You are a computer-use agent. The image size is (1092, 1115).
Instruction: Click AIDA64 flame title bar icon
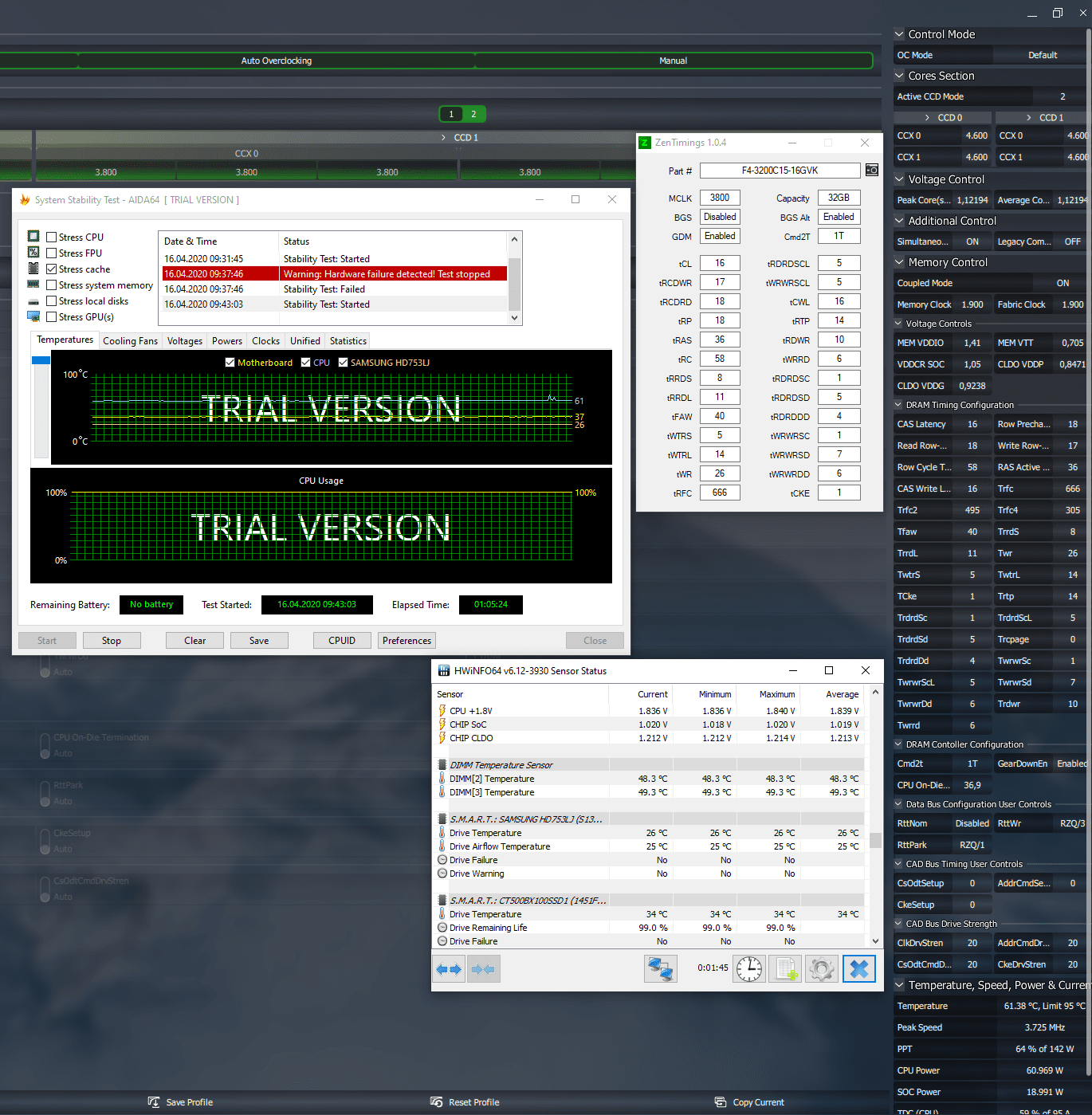(25, 200)
